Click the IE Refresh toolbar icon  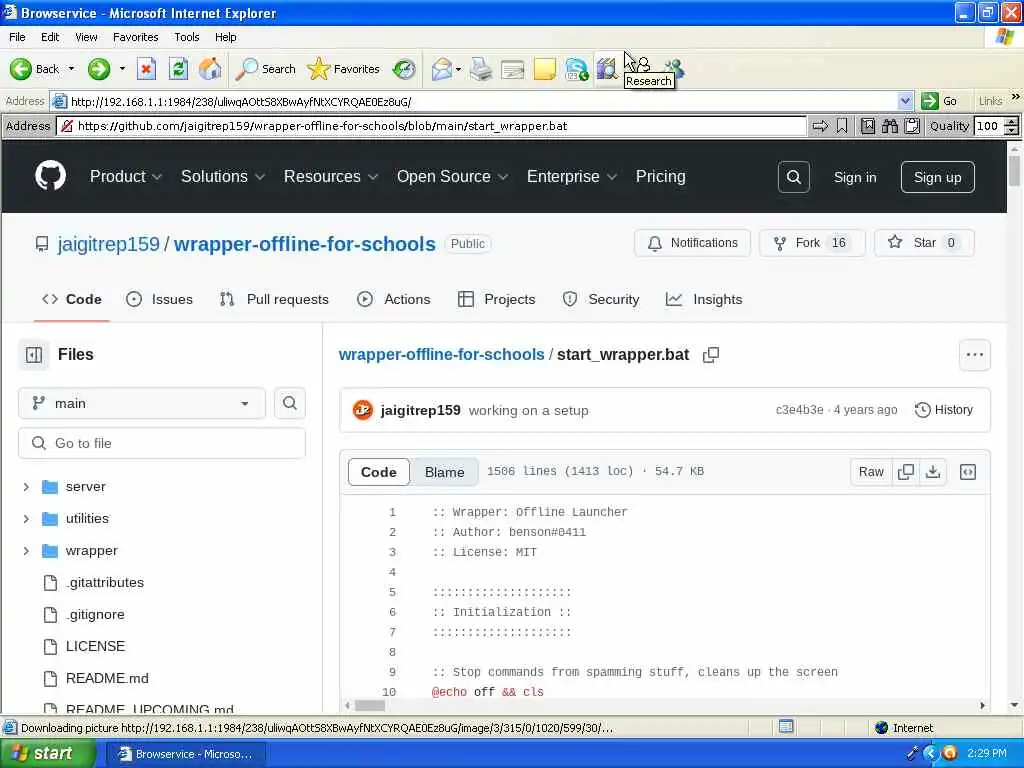178,69
